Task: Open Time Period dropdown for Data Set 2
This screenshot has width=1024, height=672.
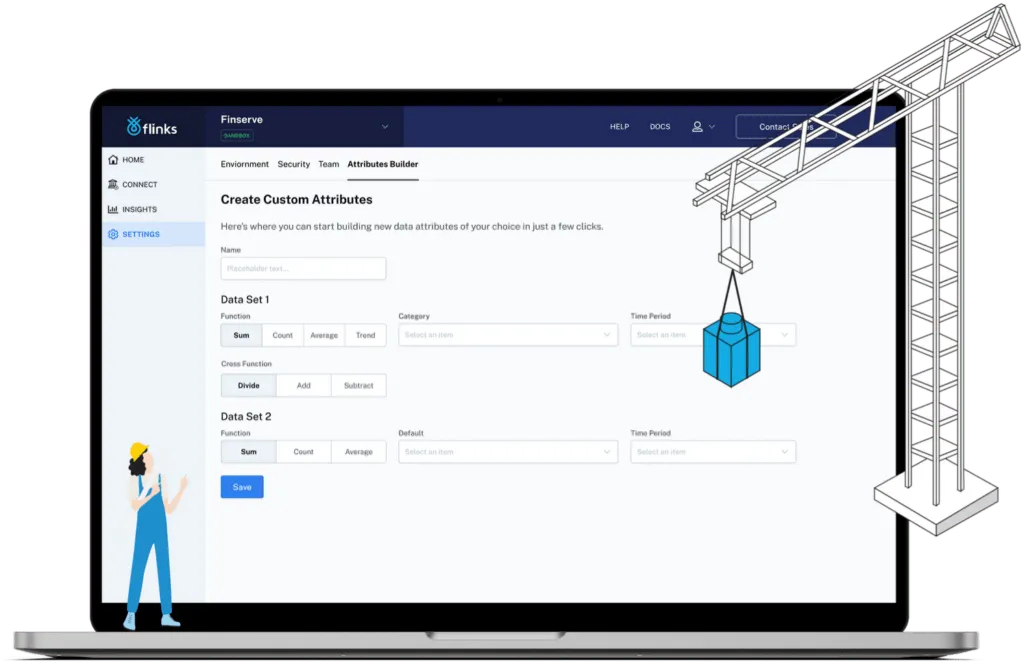Action: click(712, 451)
